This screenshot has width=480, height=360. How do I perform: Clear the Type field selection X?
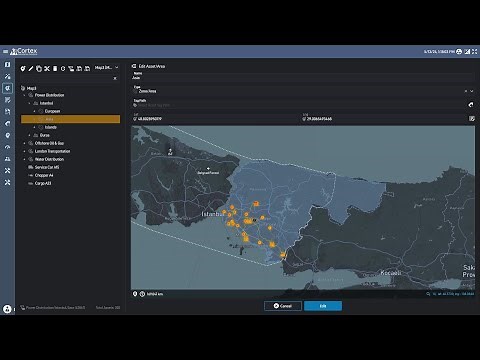tap(466, 91)
